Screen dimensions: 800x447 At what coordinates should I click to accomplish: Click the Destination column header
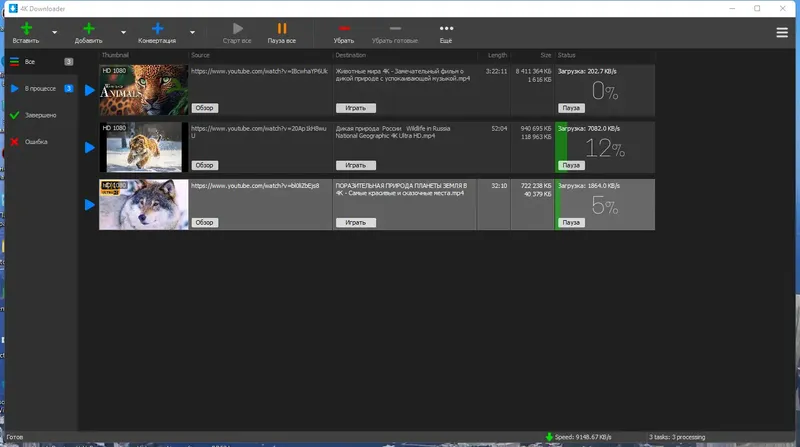351,55
